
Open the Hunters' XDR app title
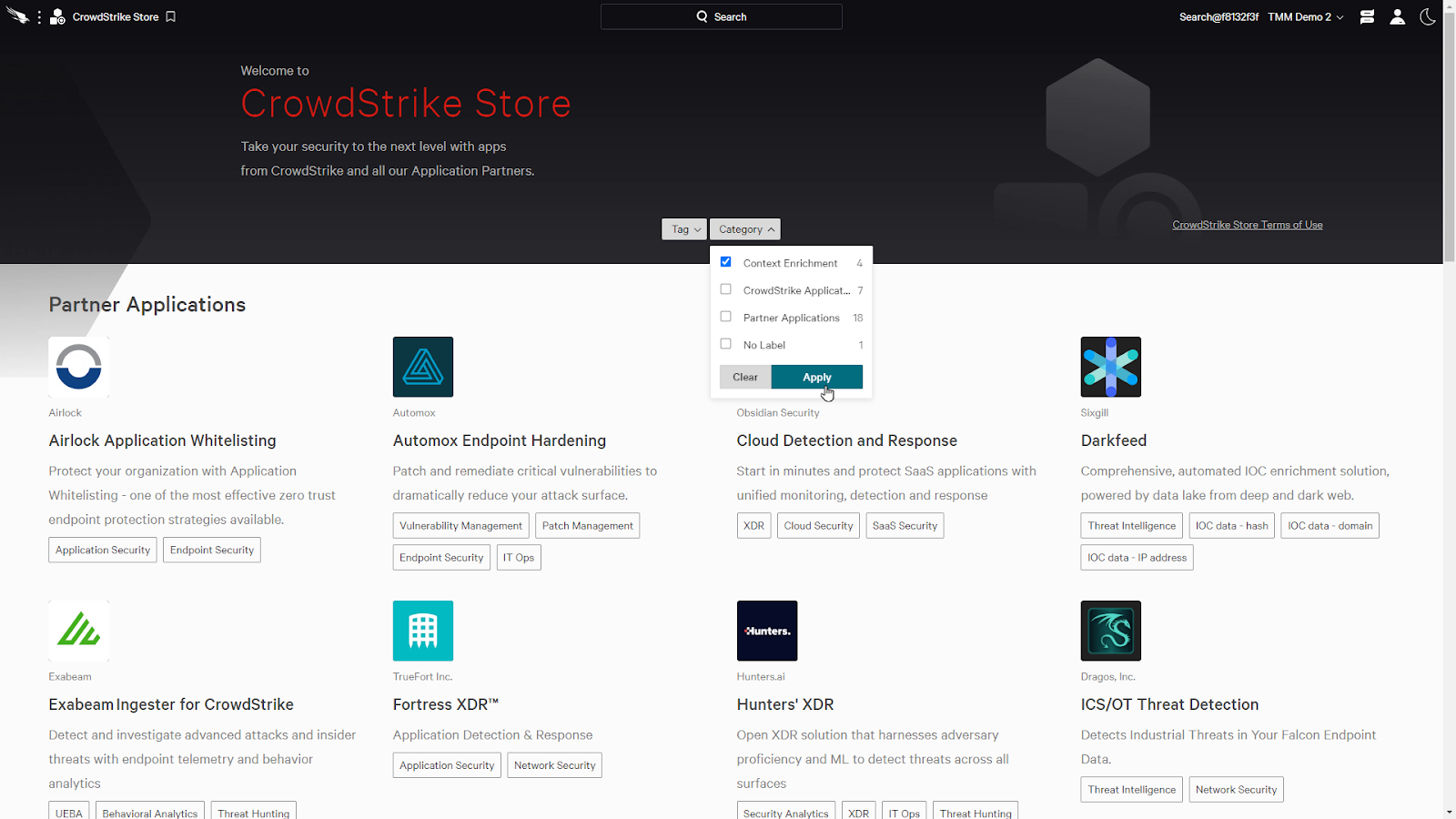[x=785, y=704]
